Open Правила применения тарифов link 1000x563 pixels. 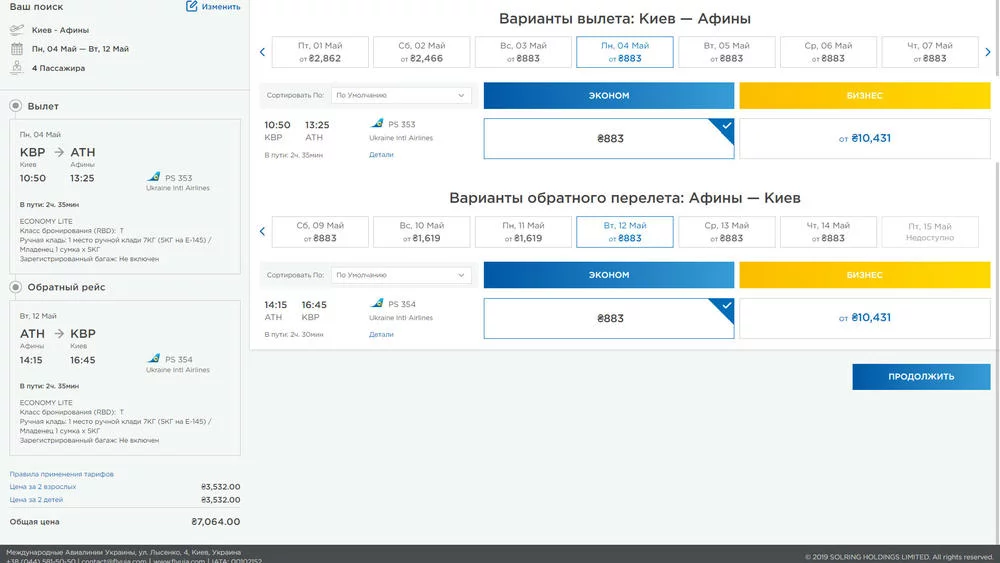(x=61, y=474)
